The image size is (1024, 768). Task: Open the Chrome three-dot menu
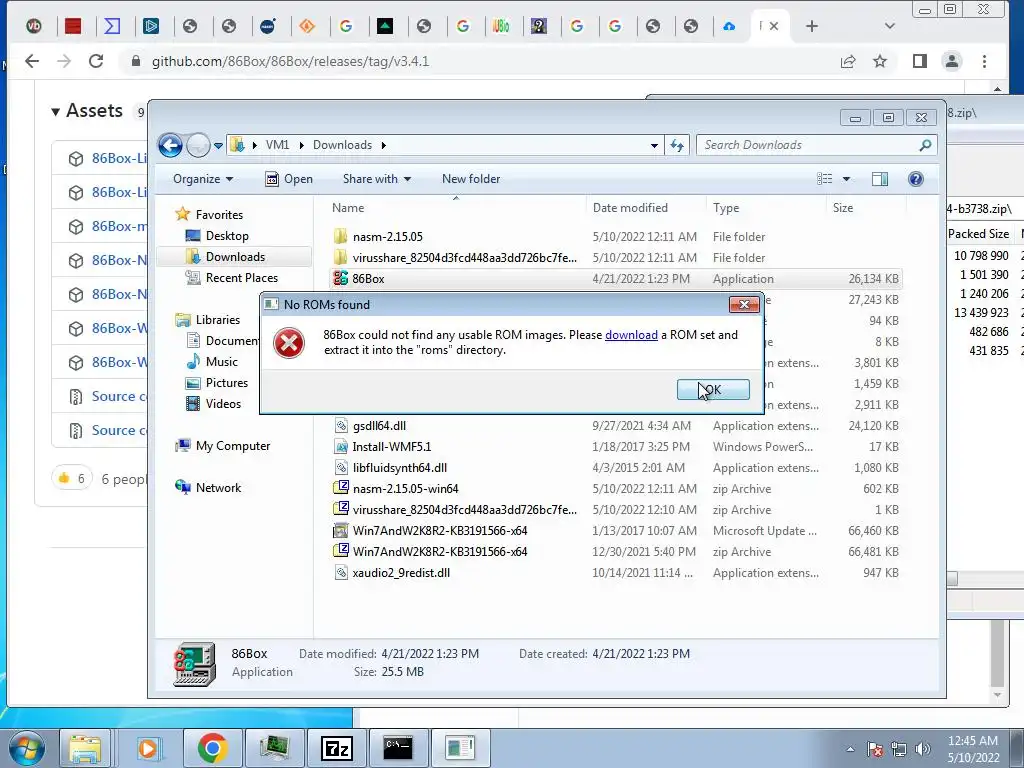pos(984,61)
